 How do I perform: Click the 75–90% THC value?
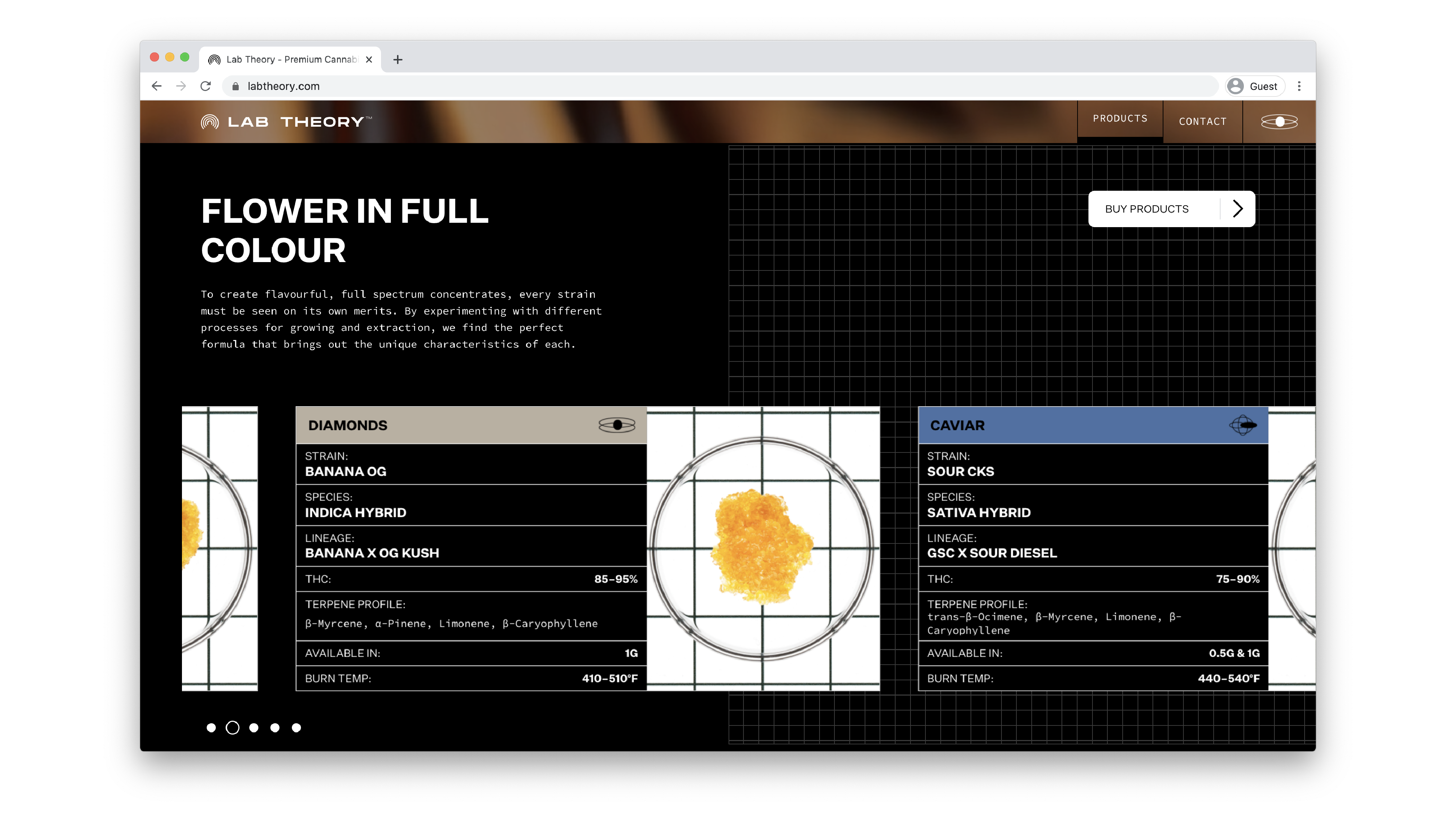pos(1238,579)
